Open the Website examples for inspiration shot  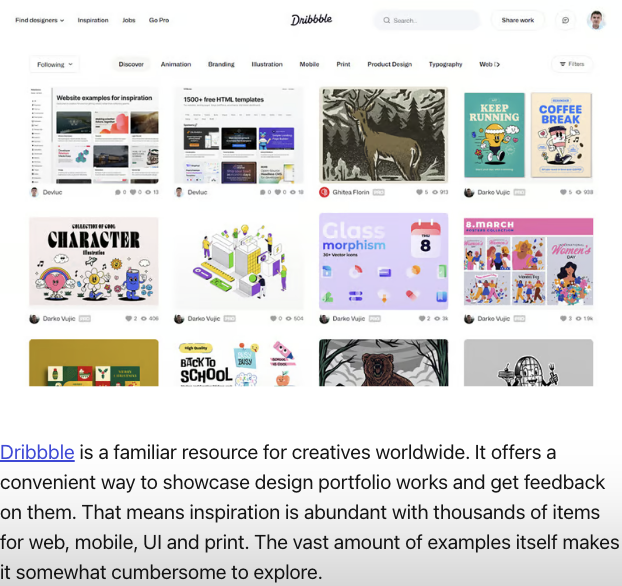(x=94, y=136)
